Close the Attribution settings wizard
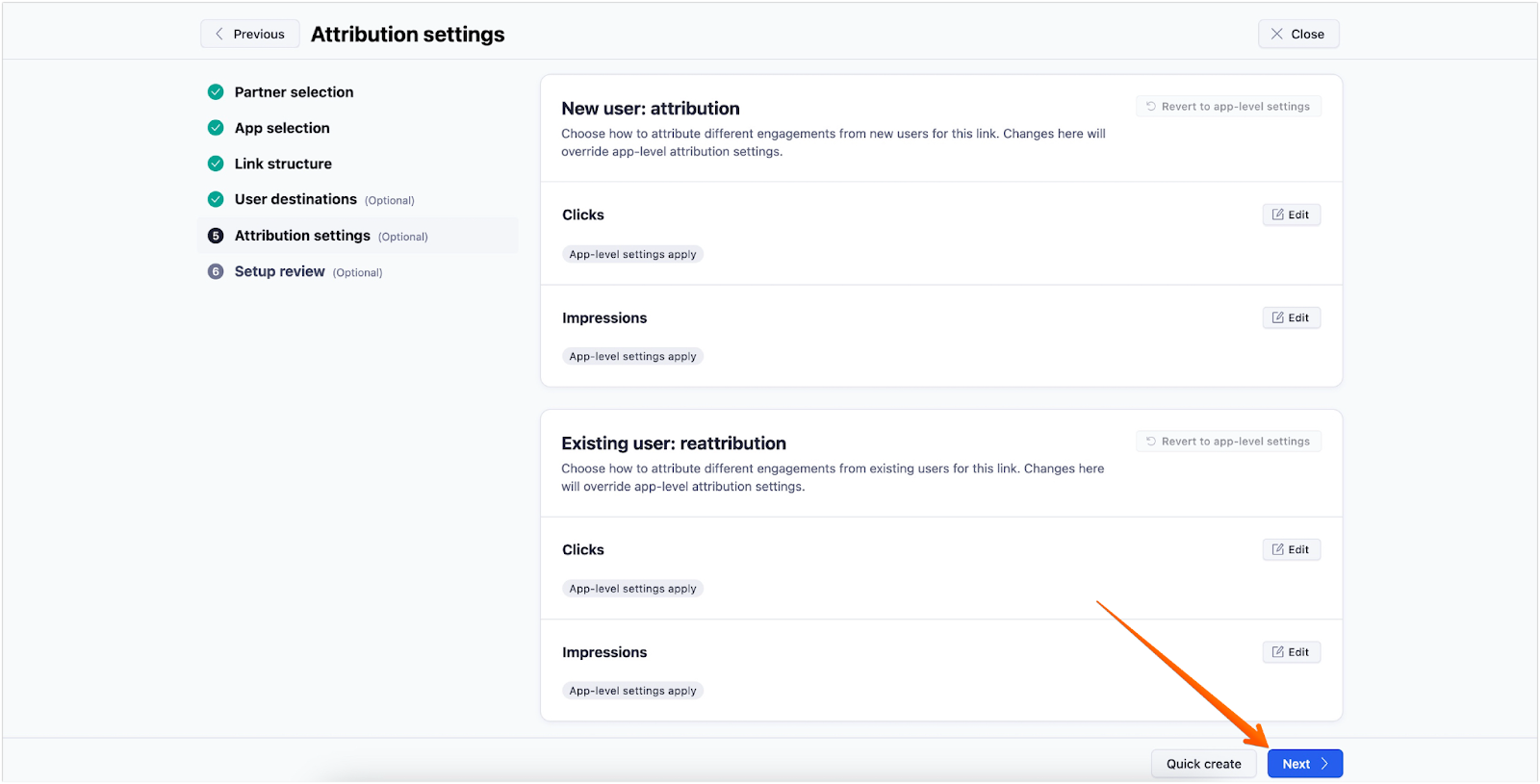Image resolution: width=1540 pixels, height=784 pixels. coord(1297,34)
